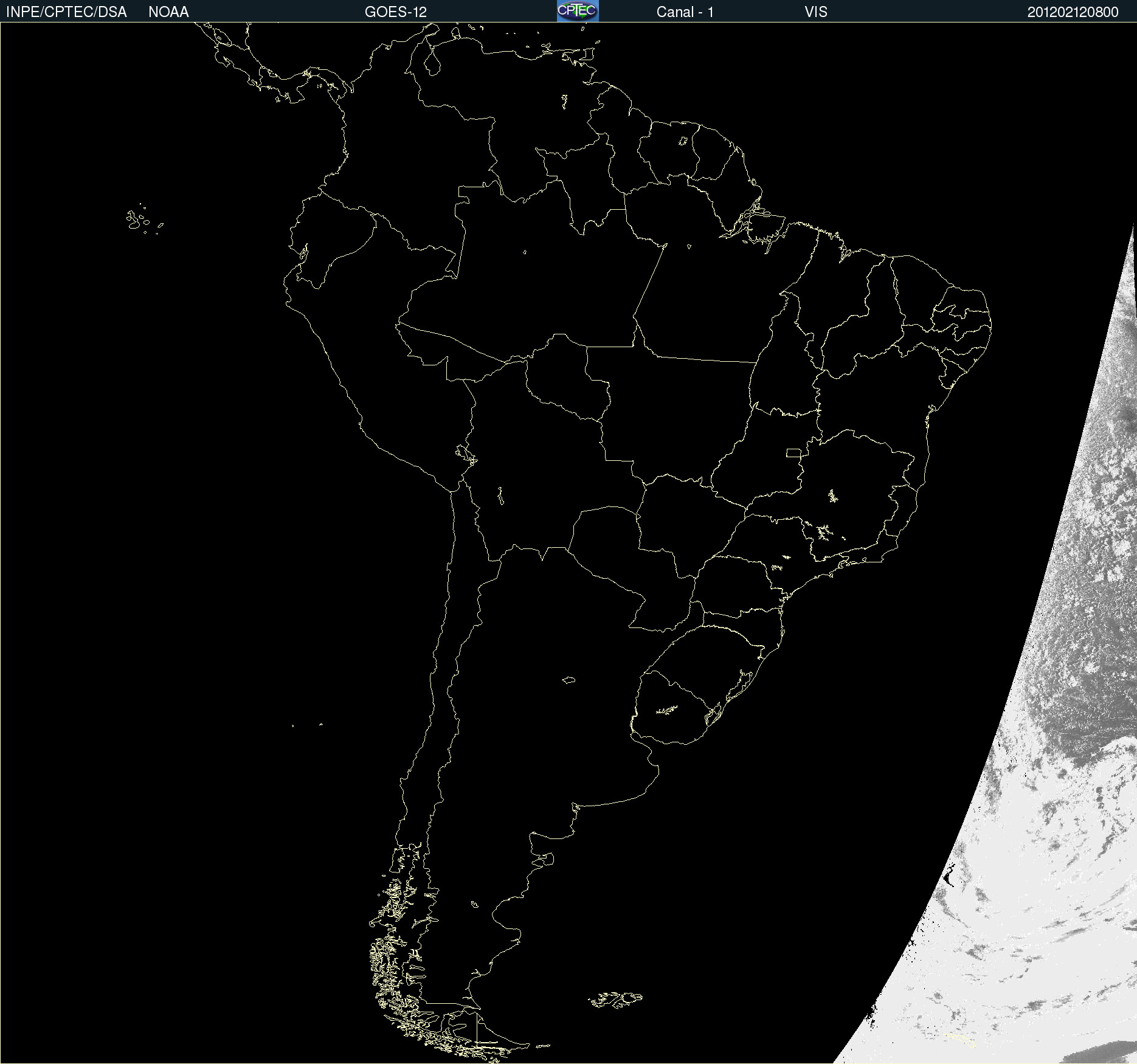Click the Falkland Islands outline
1137x1064 pixels.
tap(615, 1000)
